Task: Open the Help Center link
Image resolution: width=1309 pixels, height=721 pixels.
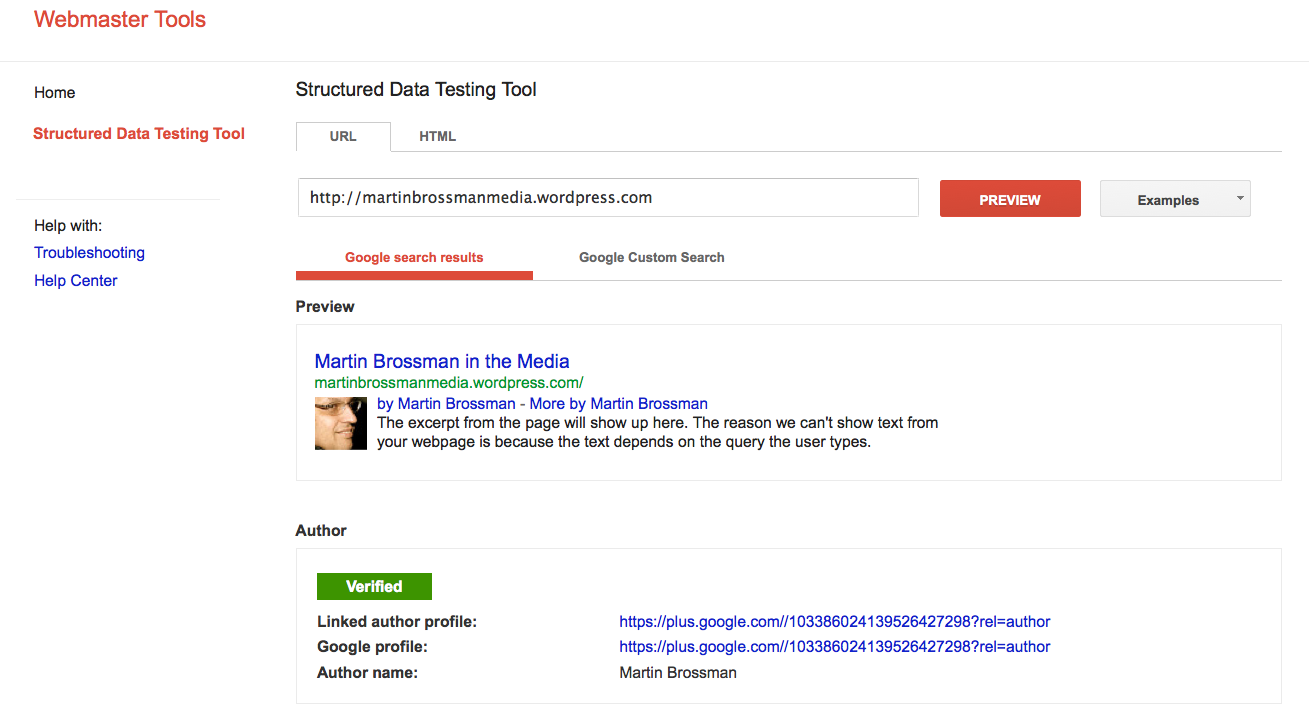Action: click(76, 281)
